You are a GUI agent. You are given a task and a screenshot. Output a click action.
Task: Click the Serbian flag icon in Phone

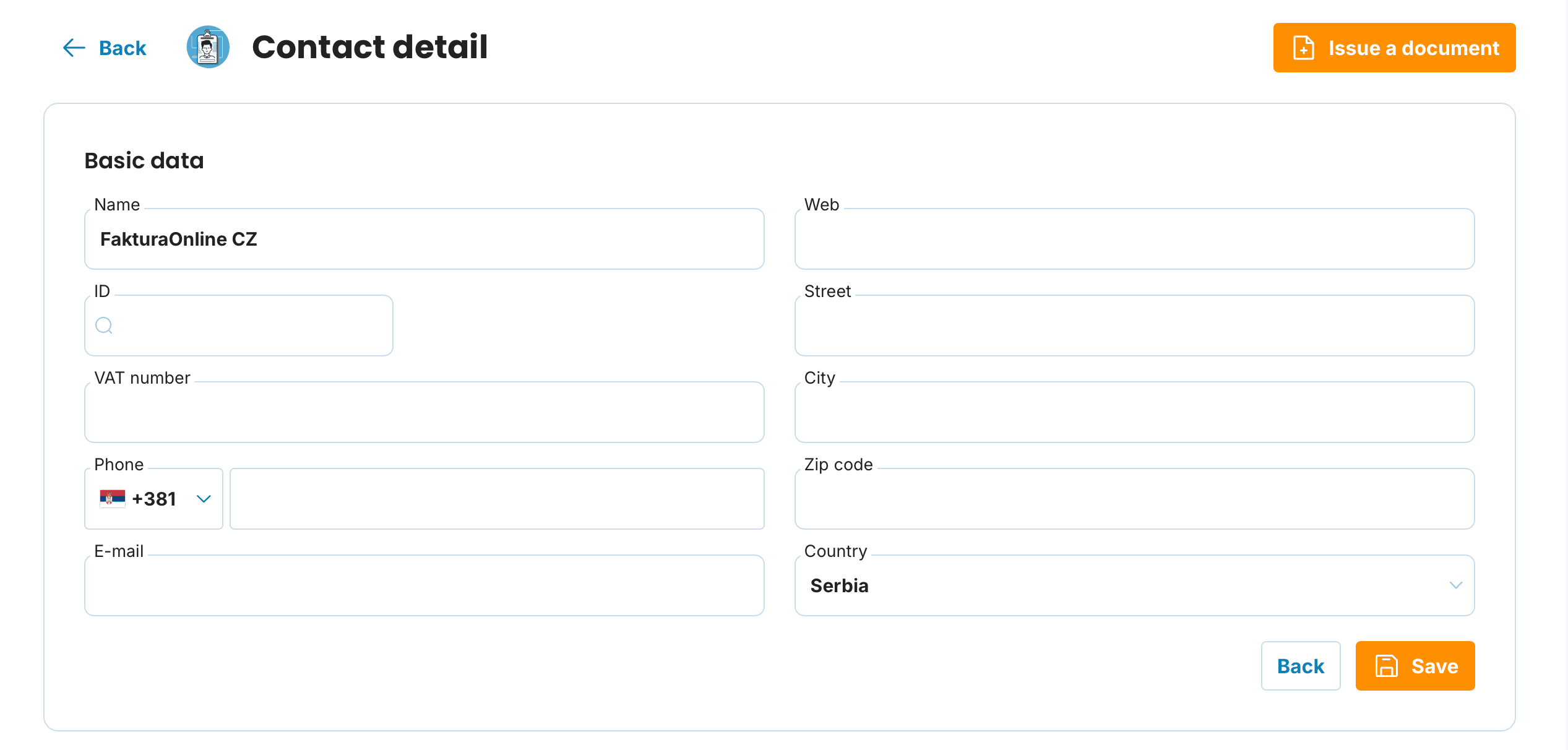[x=112, y=499]
